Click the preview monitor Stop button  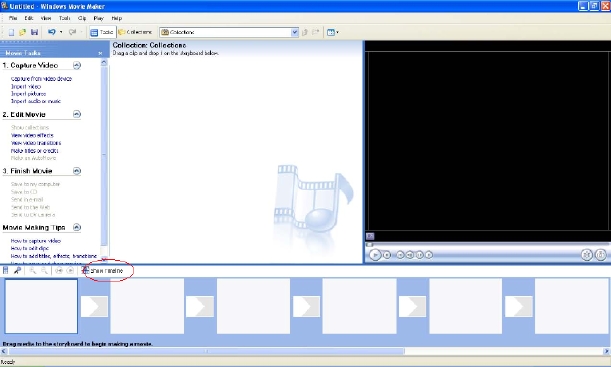pos(387,255)
